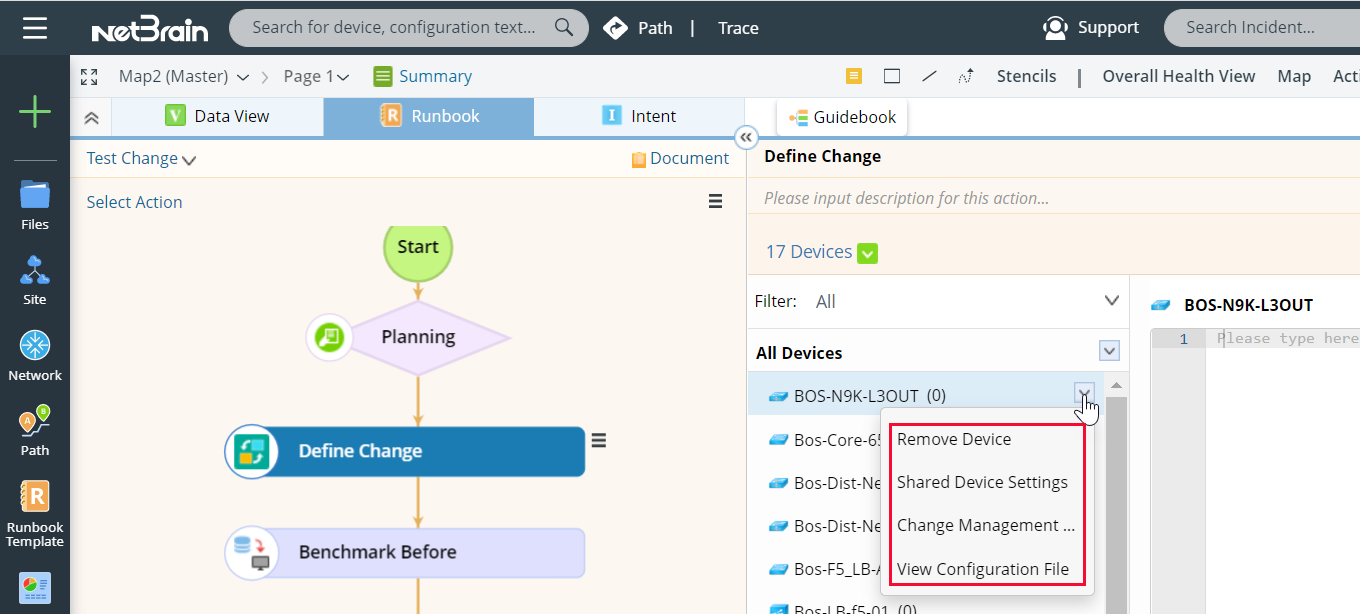1360x614 pixels.
Task: Select the rectangle shape tool
Action: (892, 76)
